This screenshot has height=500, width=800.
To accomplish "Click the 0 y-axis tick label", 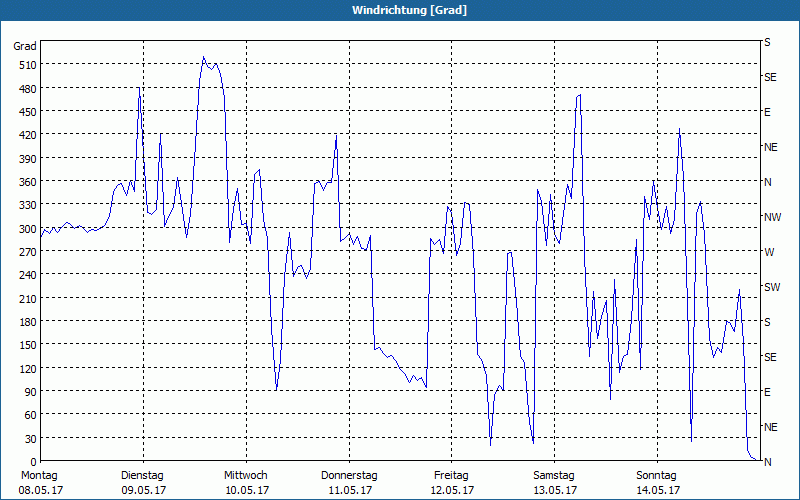I will [34, 462].
